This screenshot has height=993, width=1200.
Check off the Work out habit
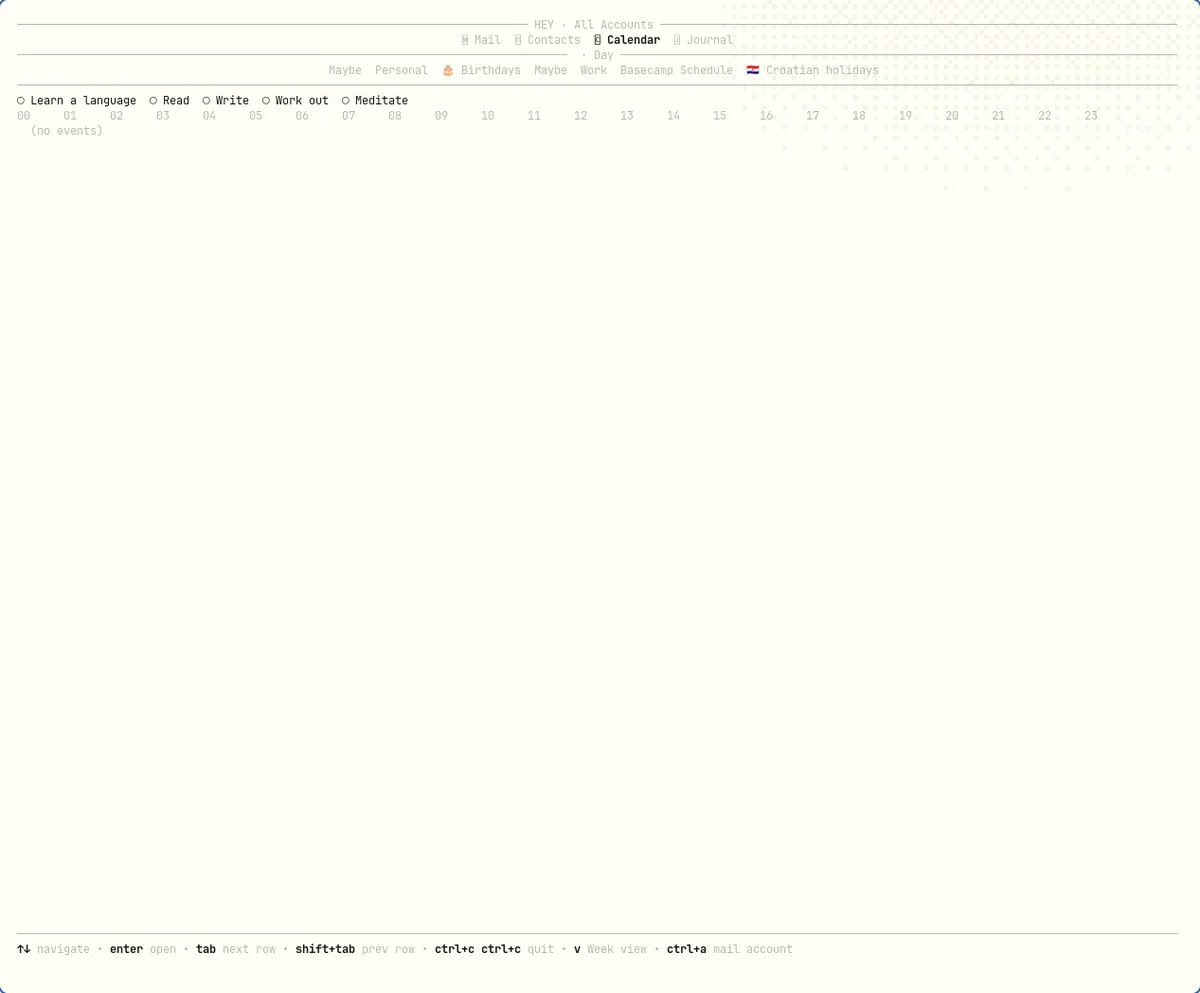(266, 100)
